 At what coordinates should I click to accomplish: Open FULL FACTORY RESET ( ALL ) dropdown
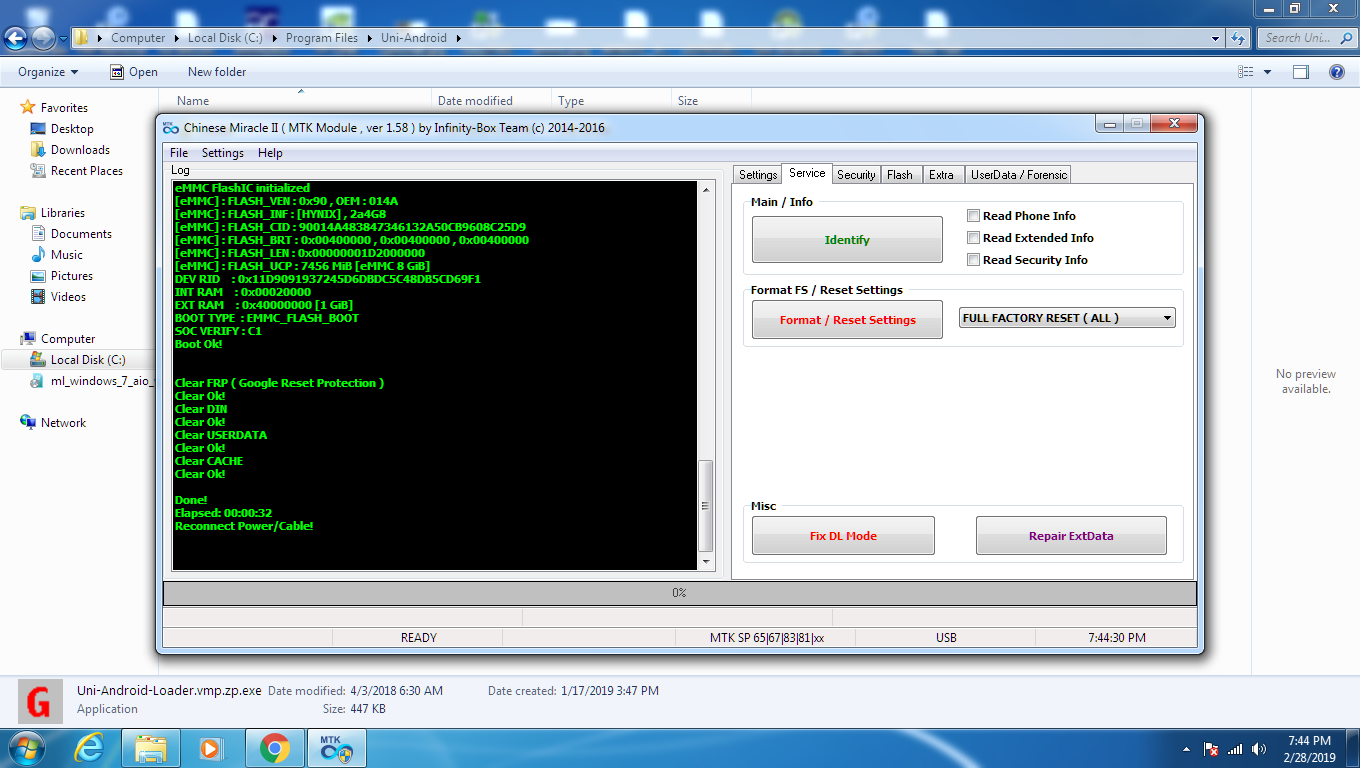tap(1067, 318)
